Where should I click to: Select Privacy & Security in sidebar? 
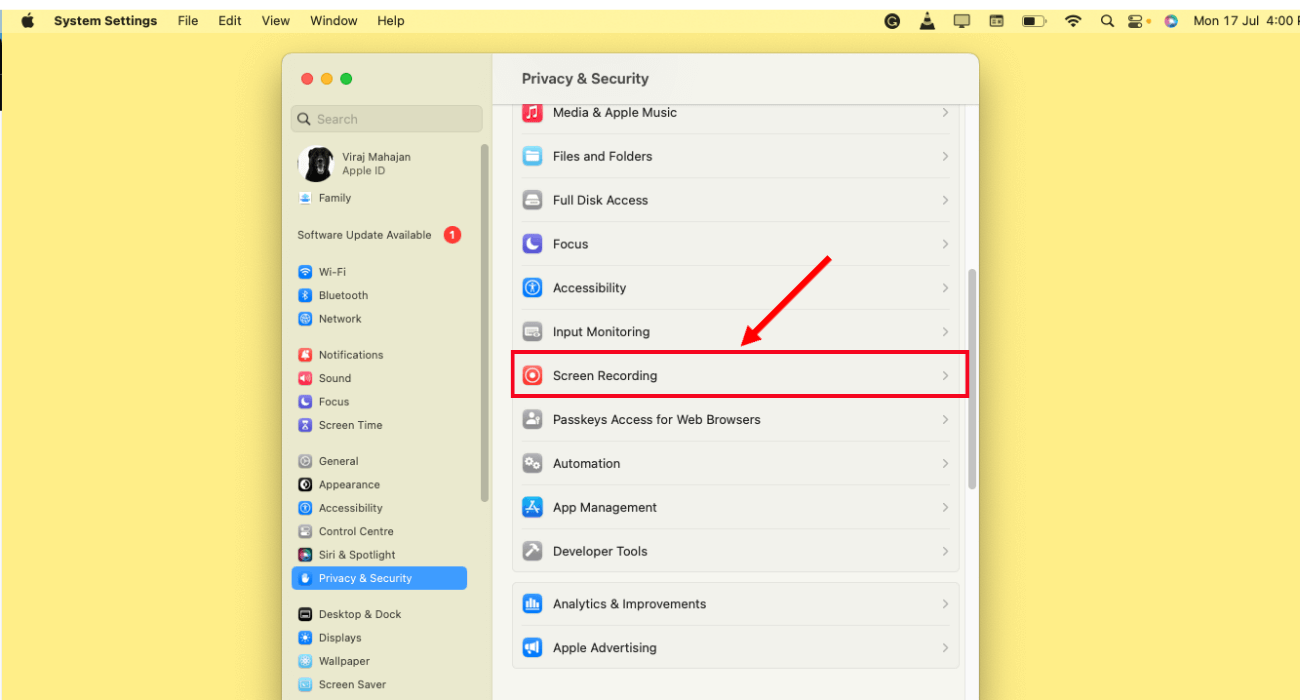379,578
